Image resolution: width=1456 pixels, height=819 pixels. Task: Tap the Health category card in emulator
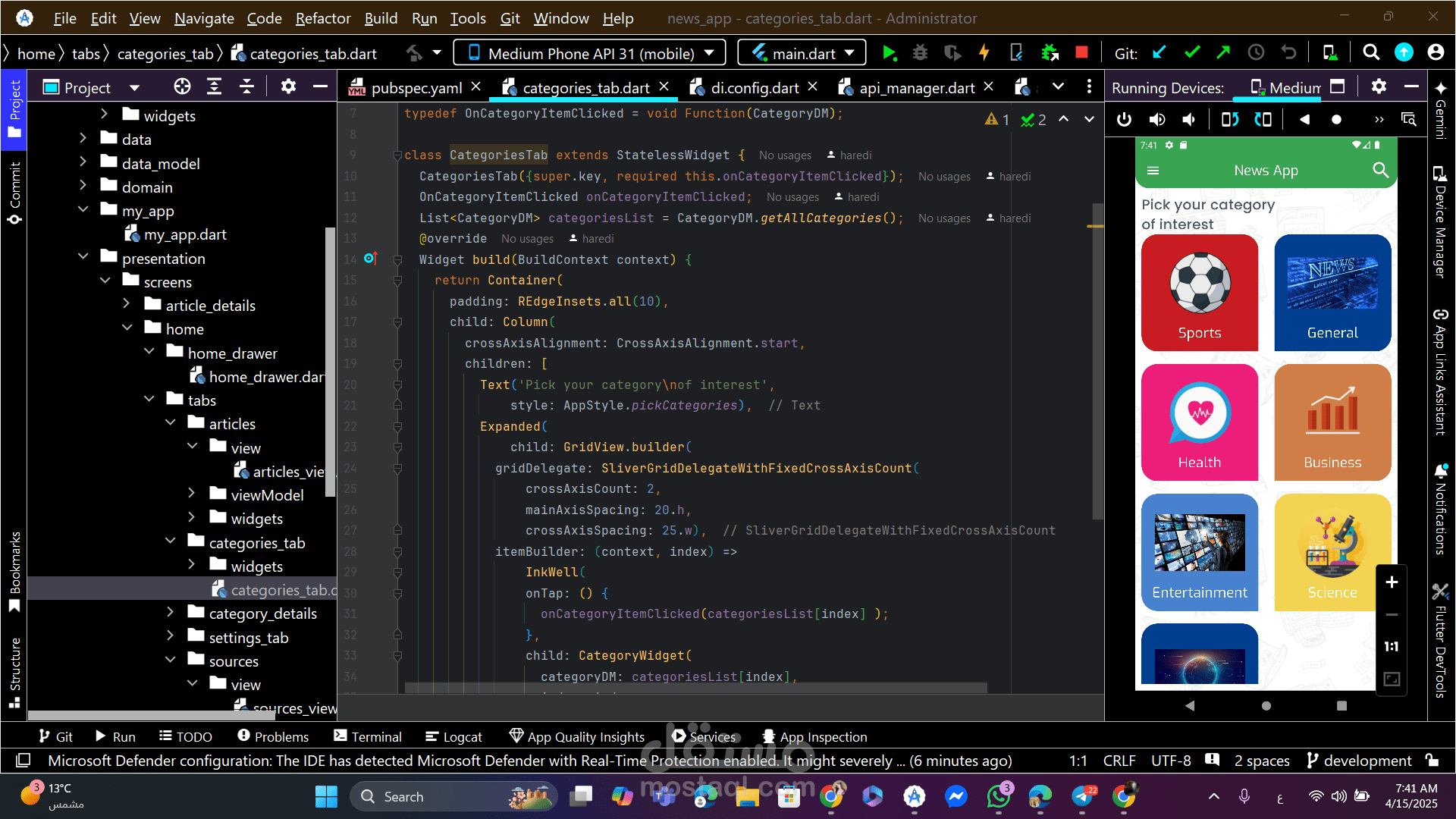pos(1200,422)
